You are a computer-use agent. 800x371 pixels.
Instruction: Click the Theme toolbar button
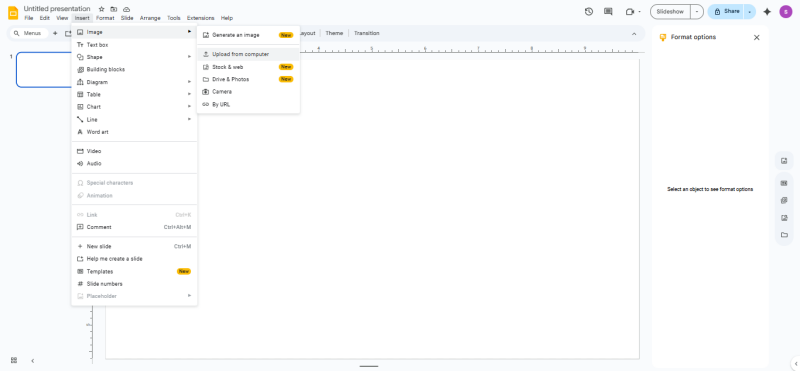[x=334, y=33]
